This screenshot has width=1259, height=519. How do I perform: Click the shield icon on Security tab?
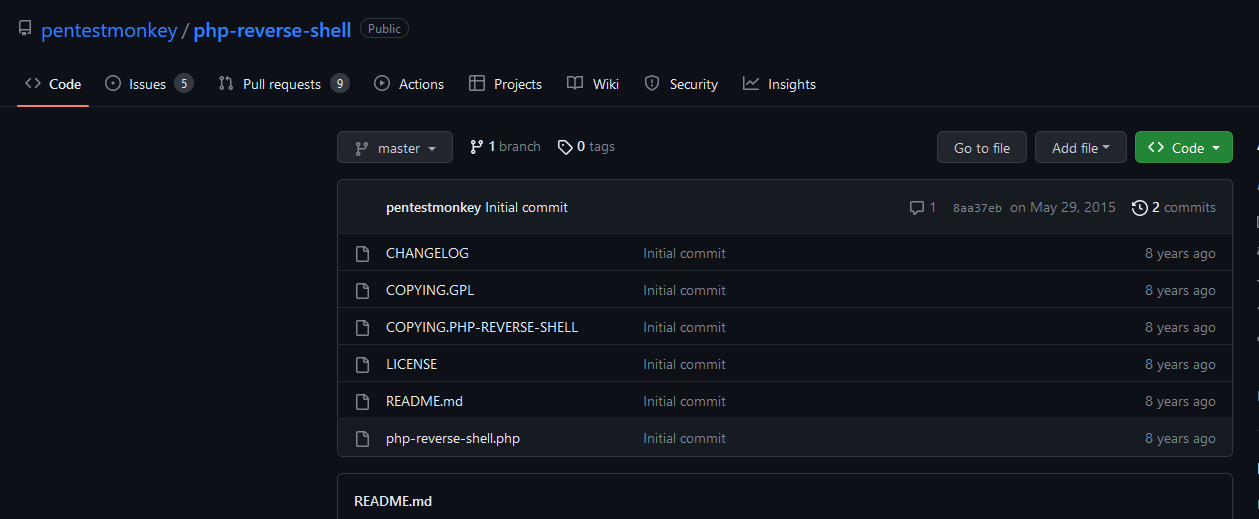(x=652, y=84)
